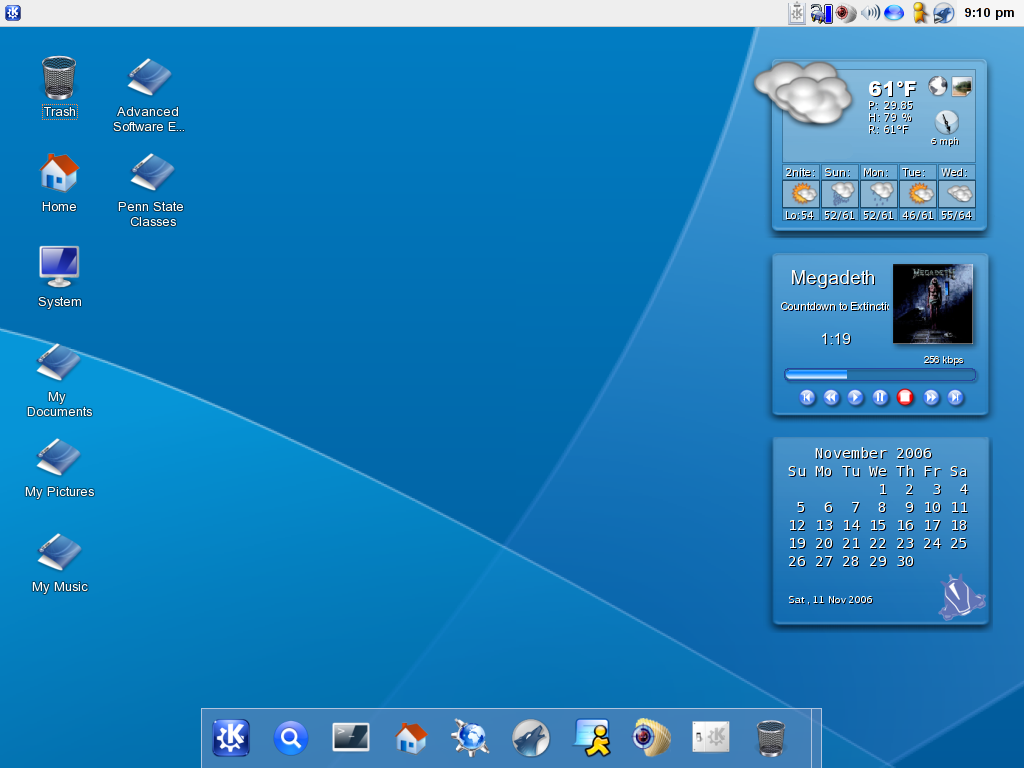Screen dimensions: 1024x768
Task: Click the cloud icon in weather widget
Action: pyautogui.click(x=803, y=93)
